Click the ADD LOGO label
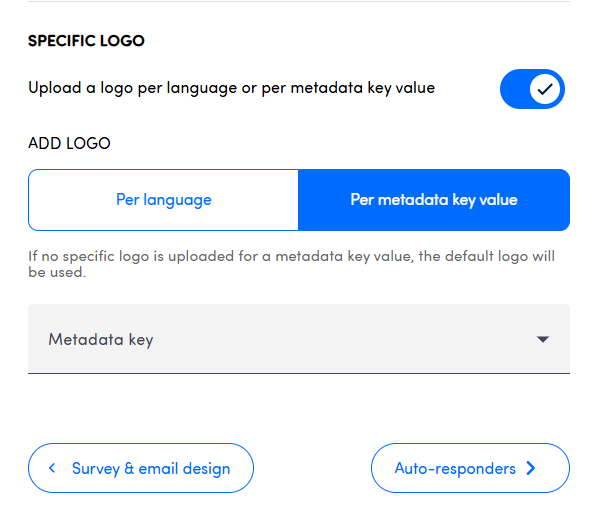600x513 pixels. coord(69,143)
